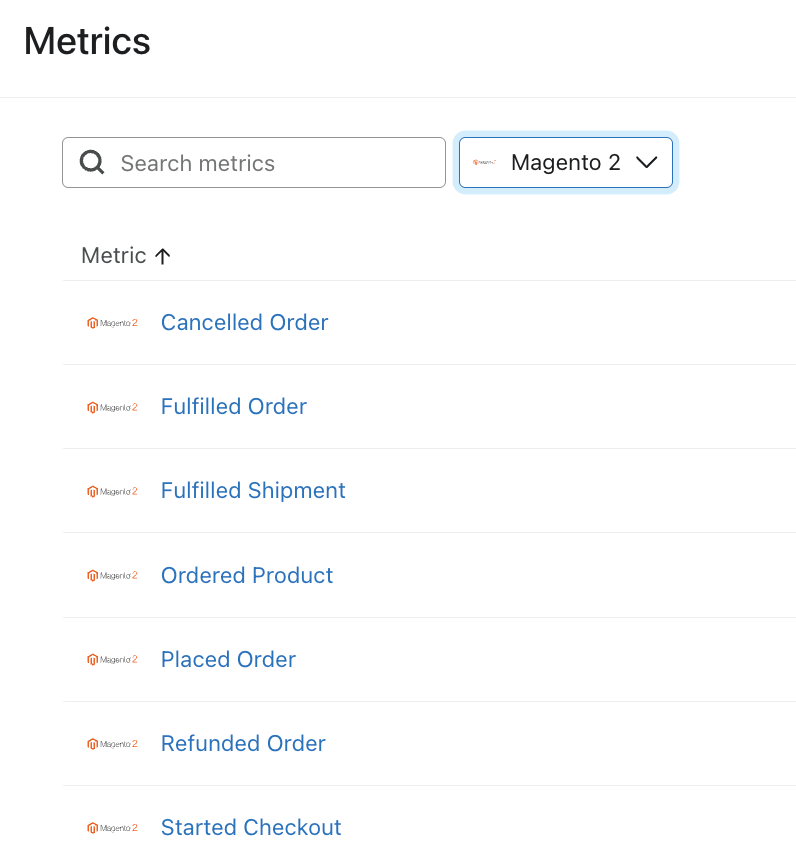
Task: Click Magento 2 logo beside Fulfilled Shipment
Action: tap(112, 491)
